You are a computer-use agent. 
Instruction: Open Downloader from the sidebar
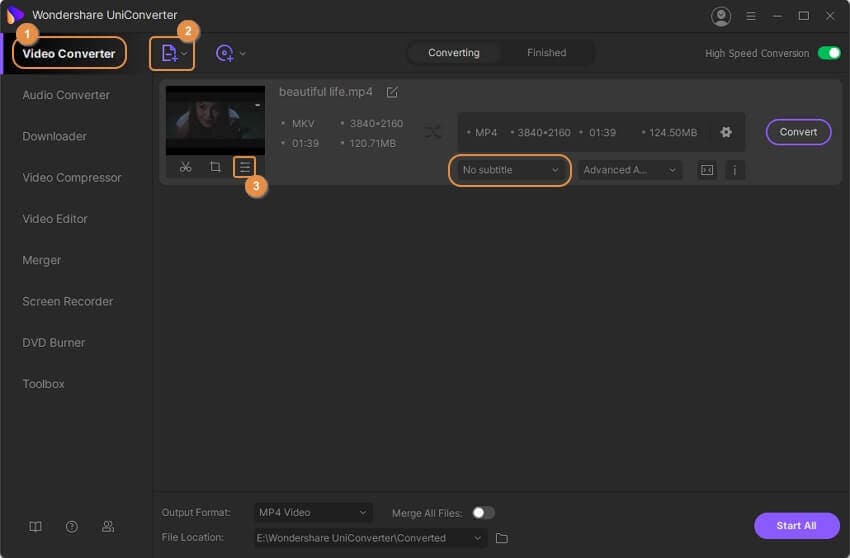pos(54,136)
